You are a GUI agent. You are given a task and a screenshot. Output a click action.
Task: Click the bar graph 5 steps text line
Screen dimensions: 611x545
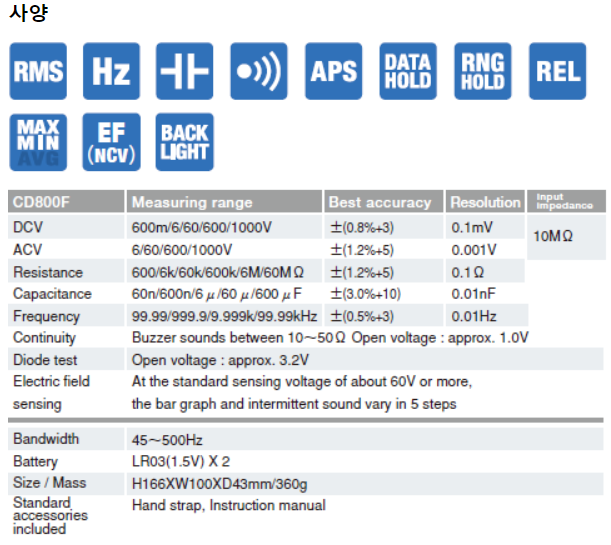[x=294, y=404]
